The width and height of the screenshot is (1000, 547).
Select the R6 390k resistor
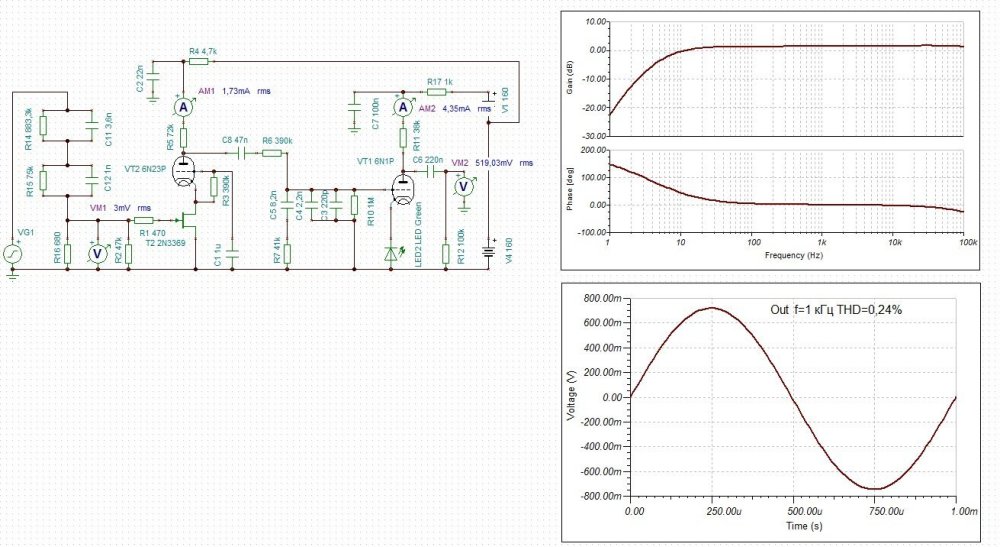(x=273, y=154)
